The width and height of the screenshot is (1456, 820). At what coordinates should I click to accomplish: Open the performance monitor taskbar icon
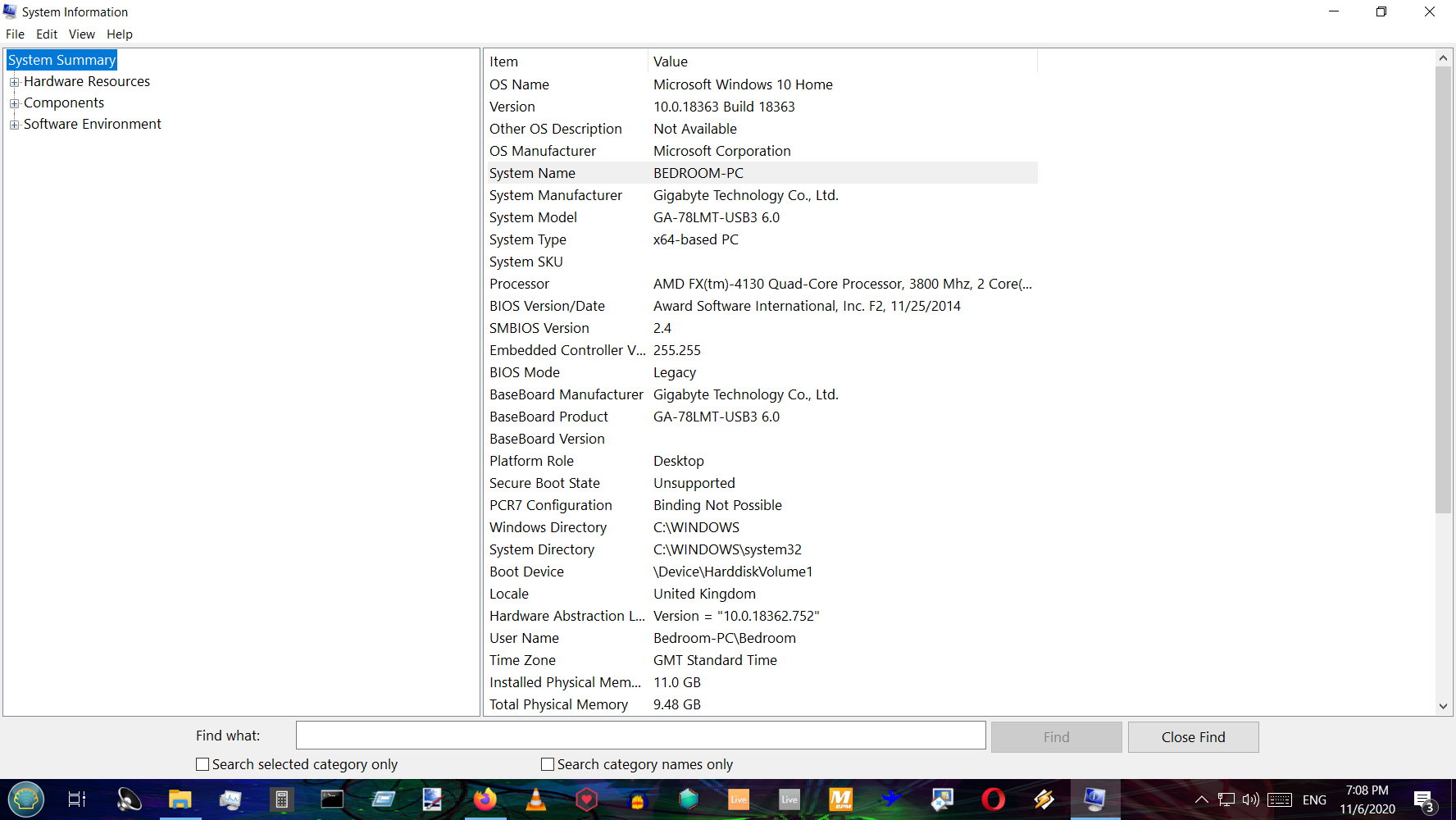(x=230, y=799)
